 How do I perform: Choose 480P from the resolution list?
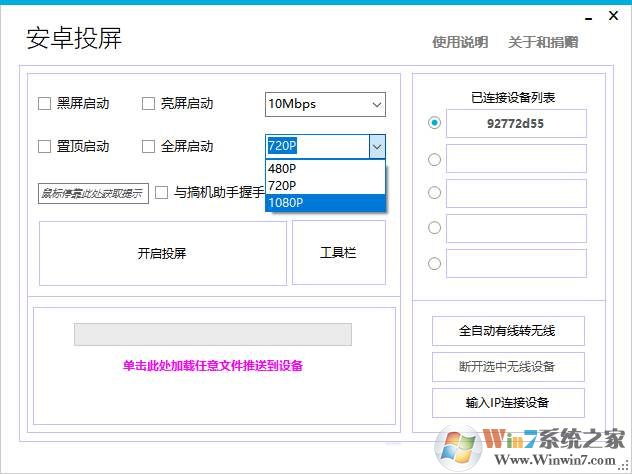[x=325, y=168]
